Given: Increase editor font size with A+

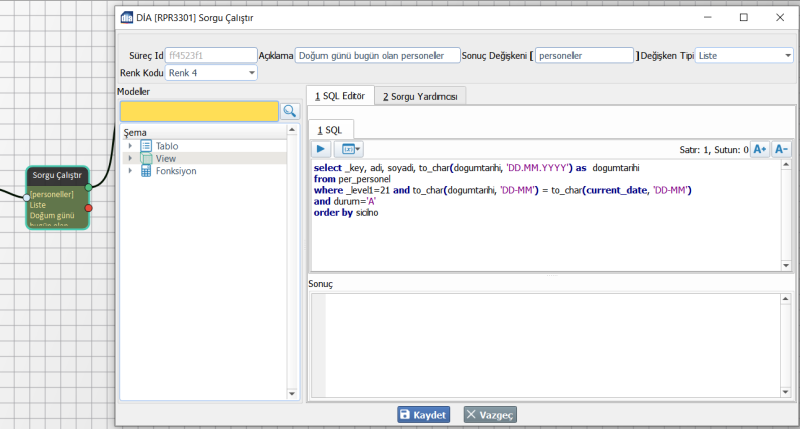Looking at the screenshot, I should pos(759,149).
